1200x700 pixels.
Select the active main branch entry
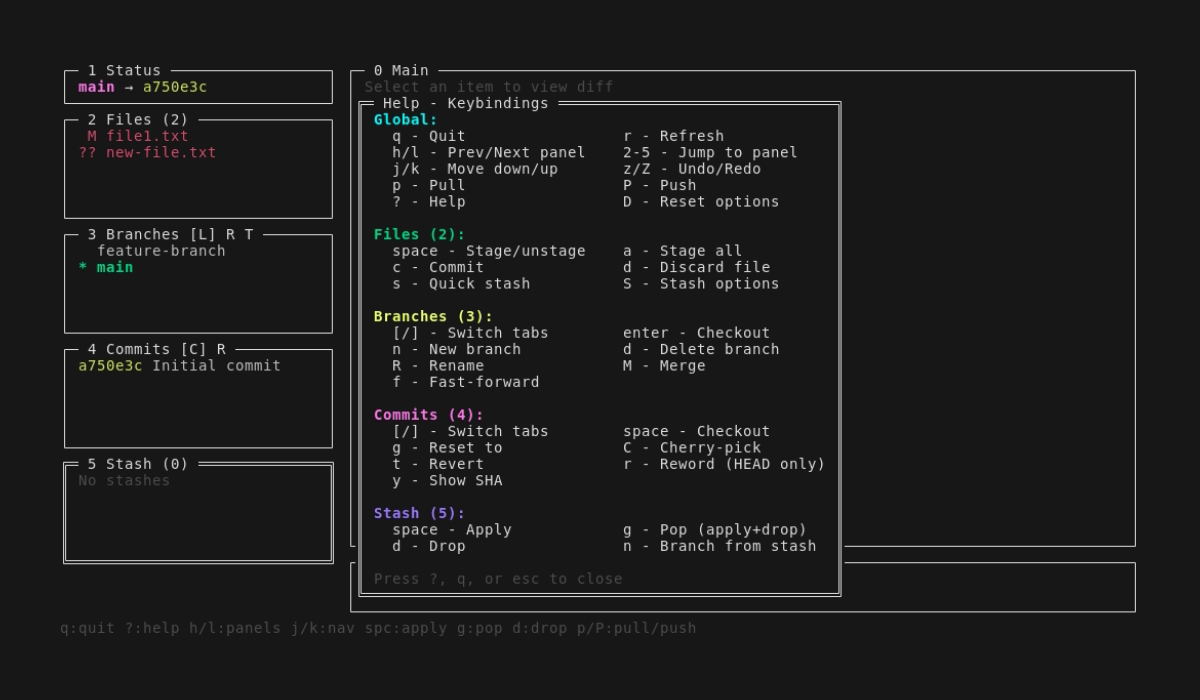pyautogui.click(x=109, y=267)
